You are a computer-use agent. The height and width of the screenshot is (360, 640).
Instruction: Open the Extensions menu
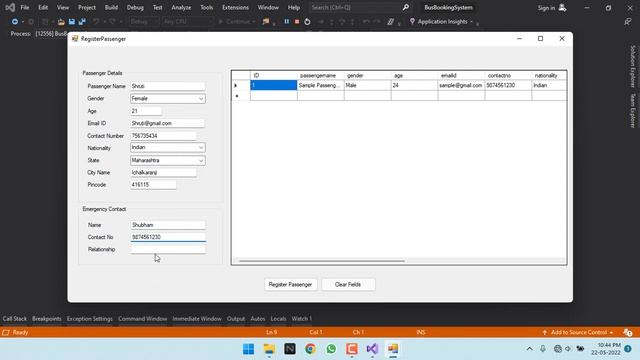click(x=235, y=7)
